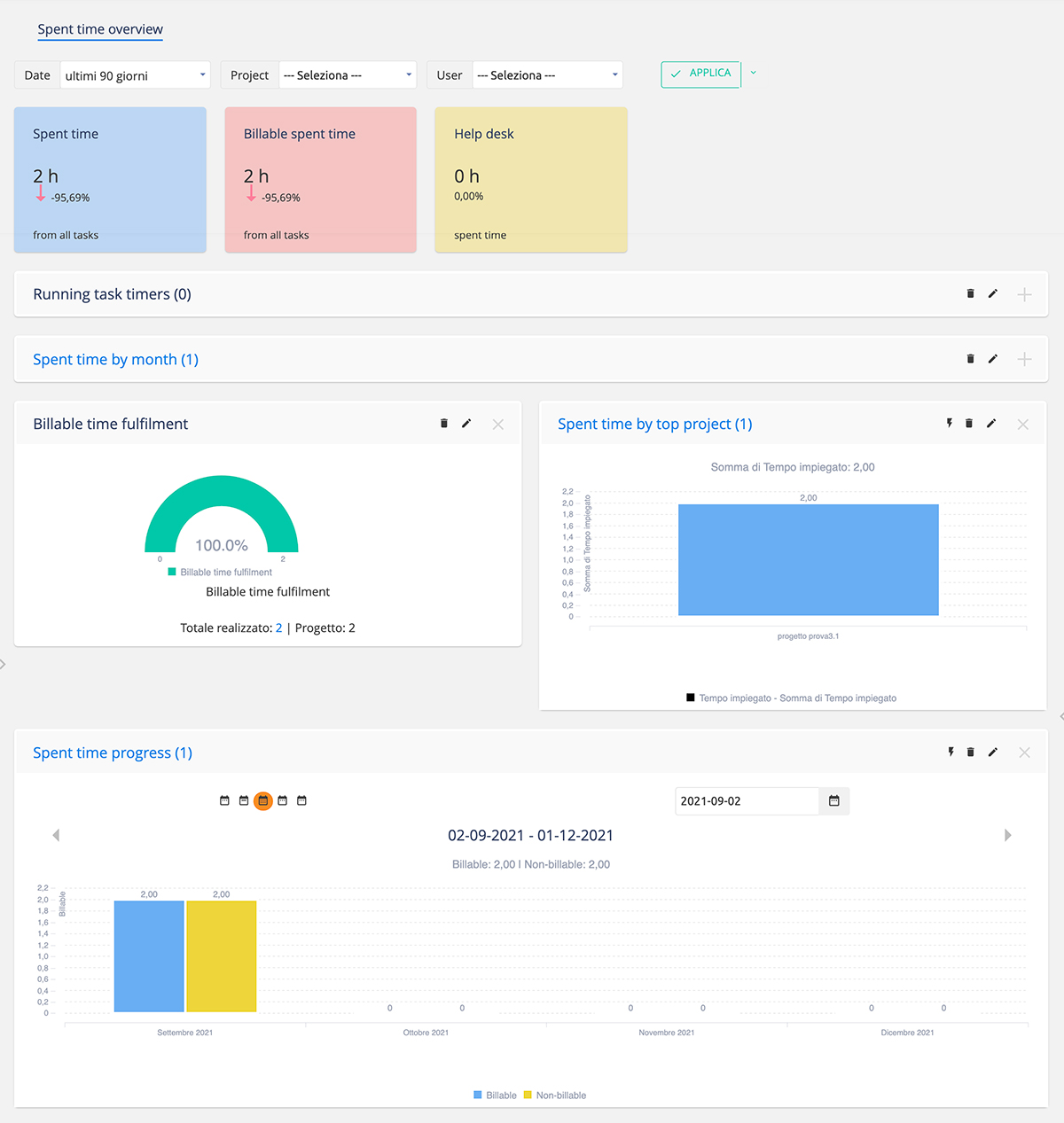
Task: Select the orange highlighted calendar period button
Action: point(263,801)
